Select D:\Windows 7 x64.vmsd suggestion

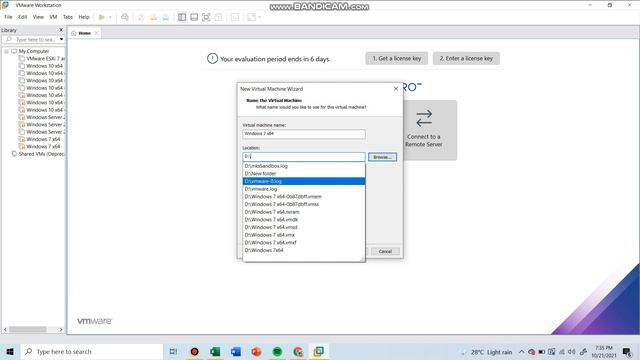pyautogui.click(x=304, y=227)
